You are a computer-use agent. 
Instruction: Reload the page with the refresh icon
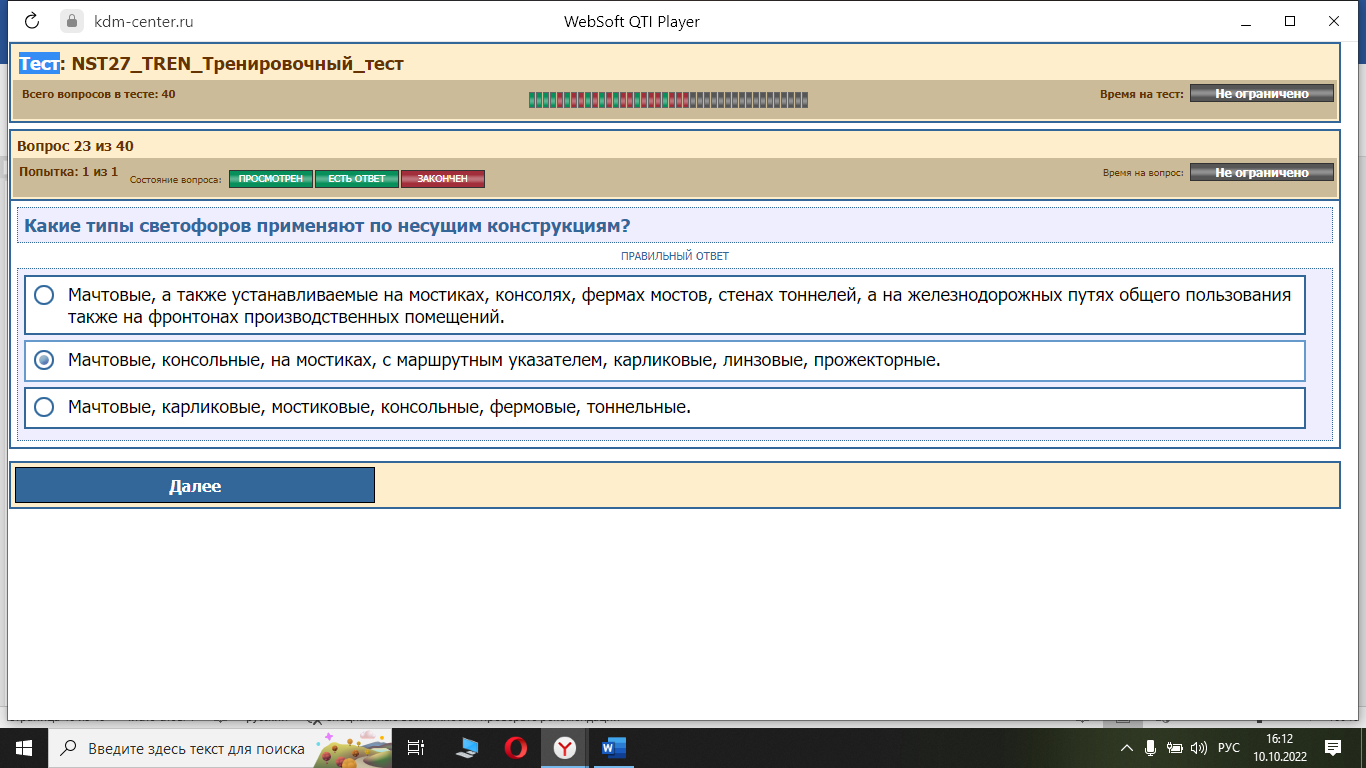point(31,21)
